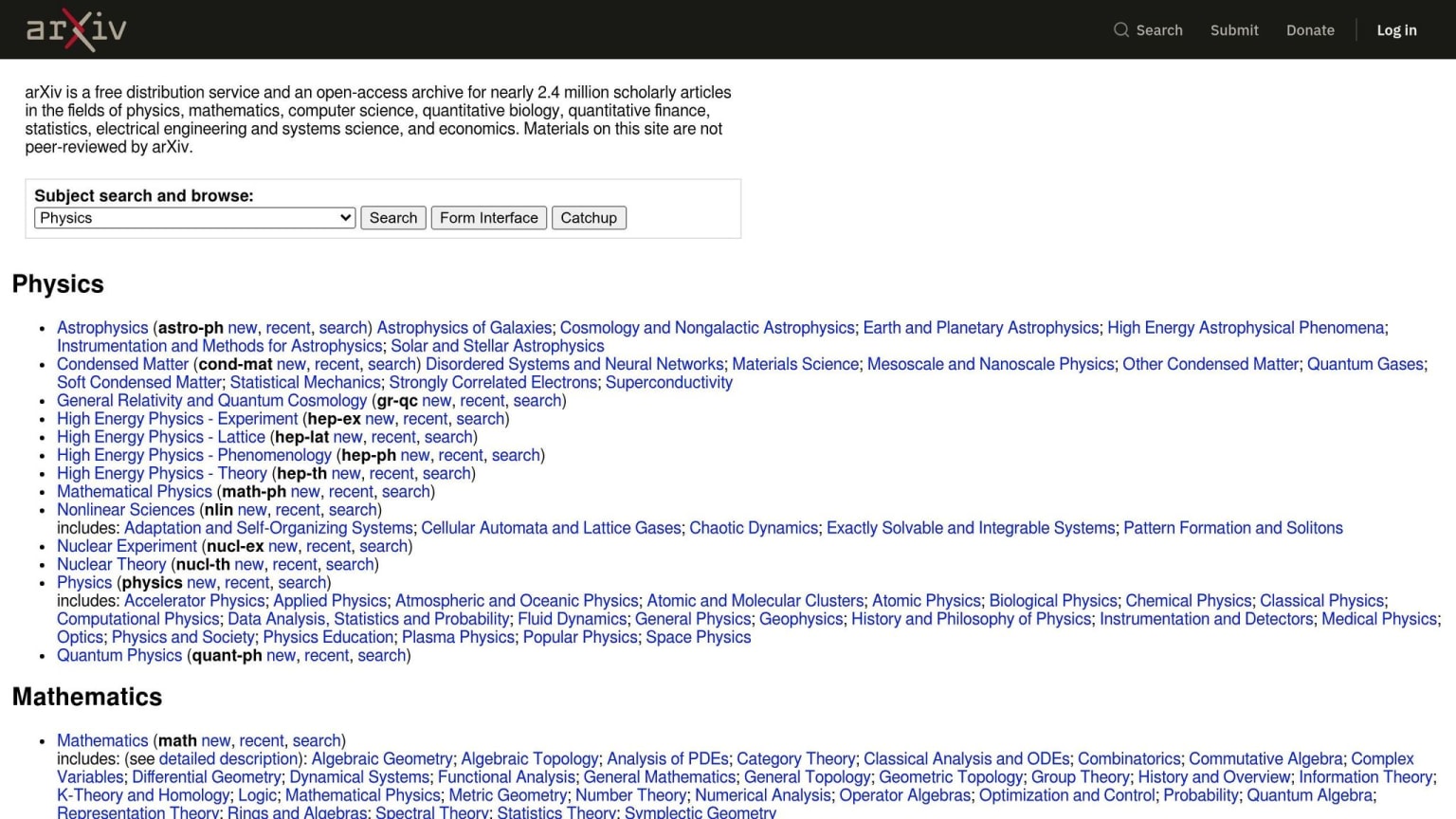Open Space Physics category

699,637
